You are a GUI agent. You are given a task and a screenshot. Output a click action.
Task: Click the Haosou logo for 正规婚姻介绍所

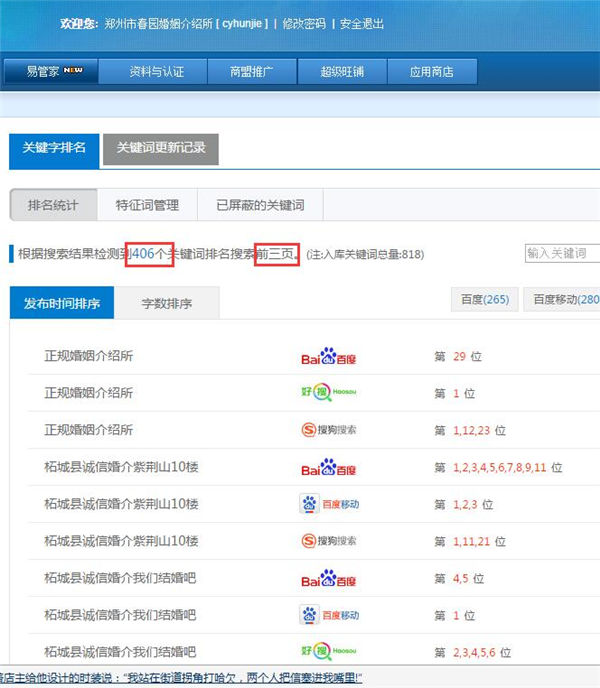[328, 393]
